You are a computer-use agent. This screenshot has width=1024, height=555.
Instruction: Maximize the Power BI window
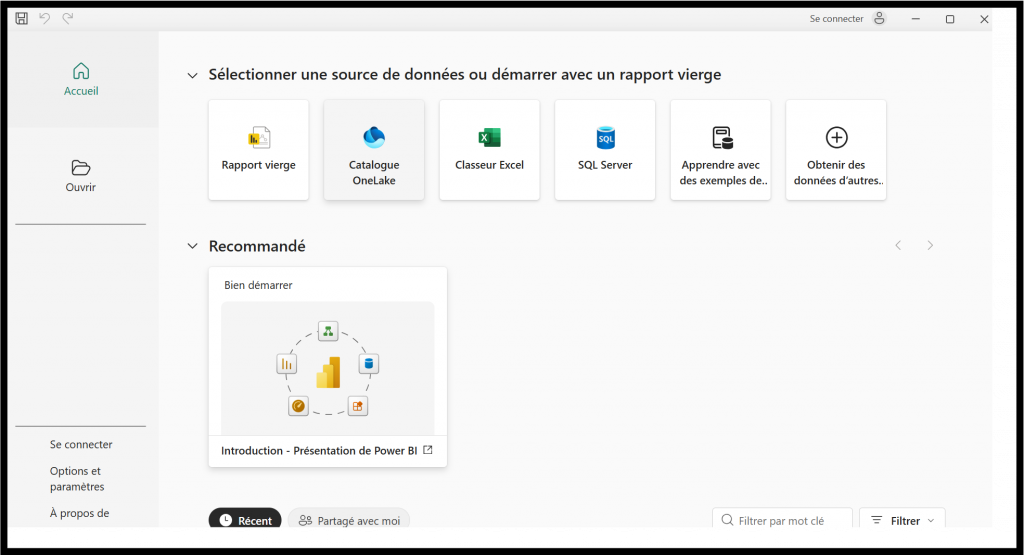(x=950, y=19)
